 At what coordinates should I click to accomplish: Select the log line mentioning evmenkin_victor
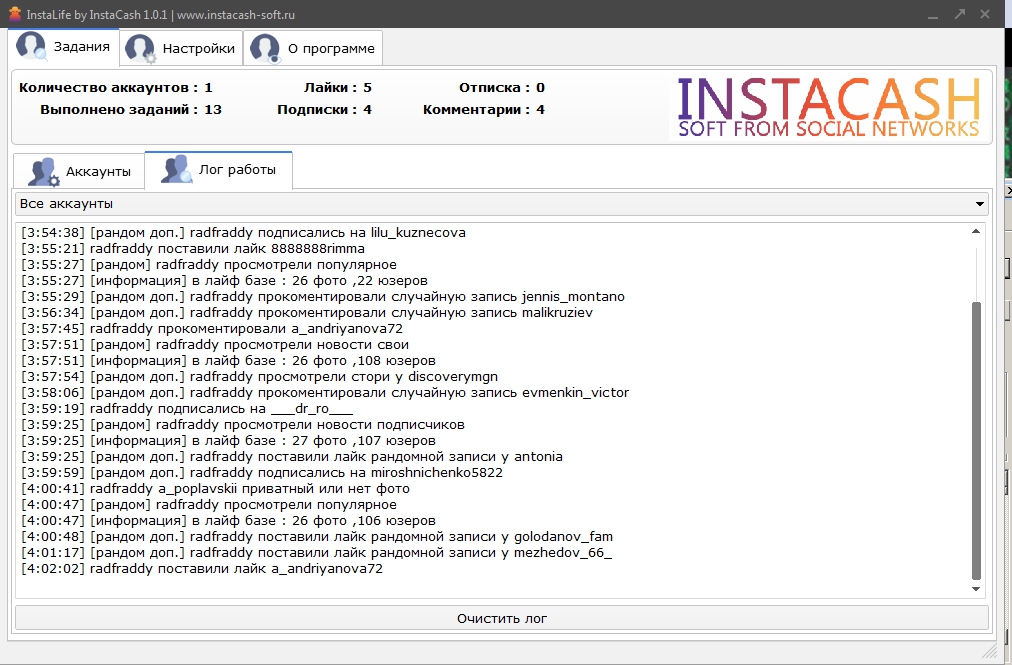click(x=325, y=393)
